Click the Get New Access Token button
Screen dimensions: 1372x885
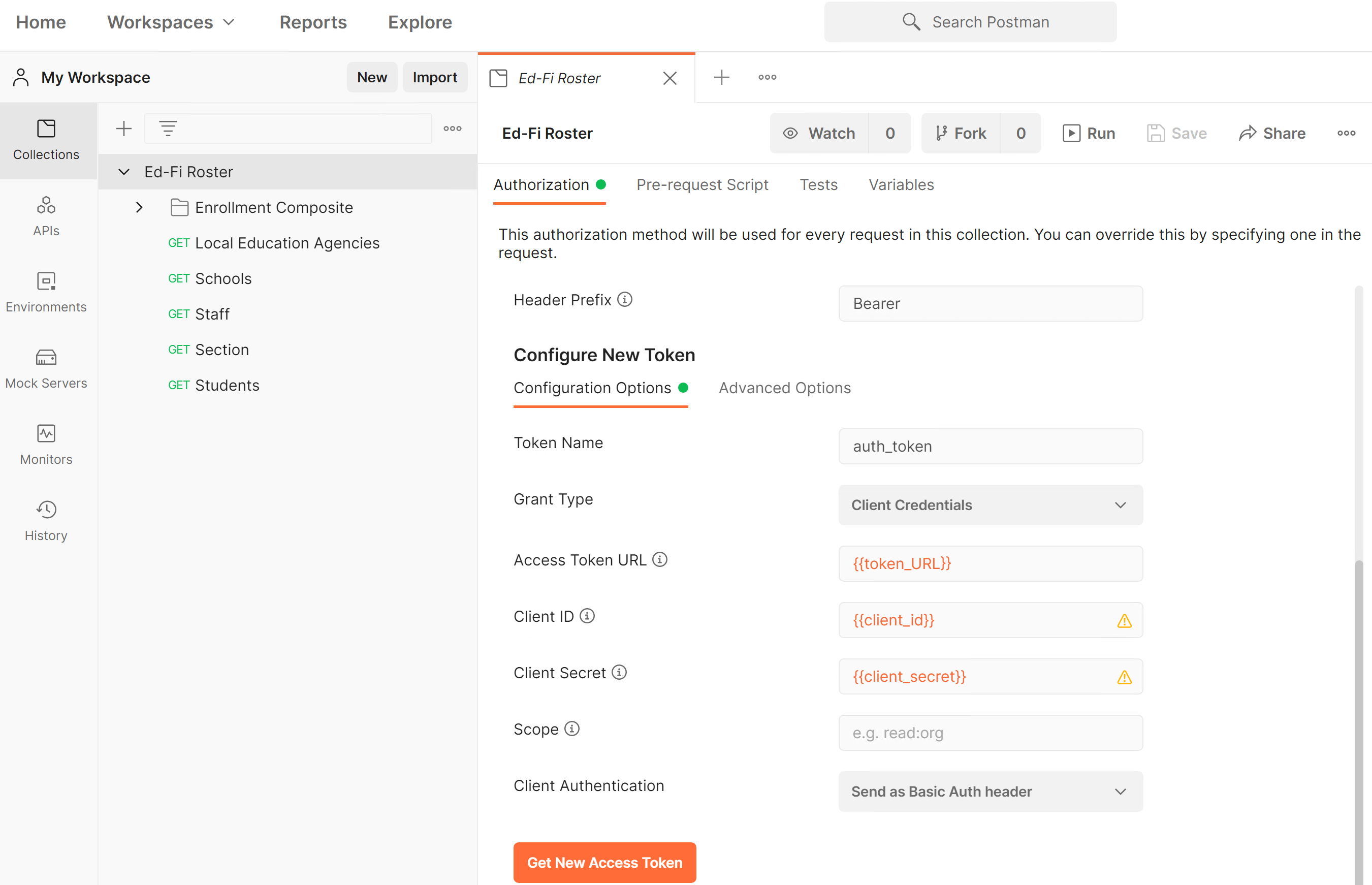coord(605,863)
